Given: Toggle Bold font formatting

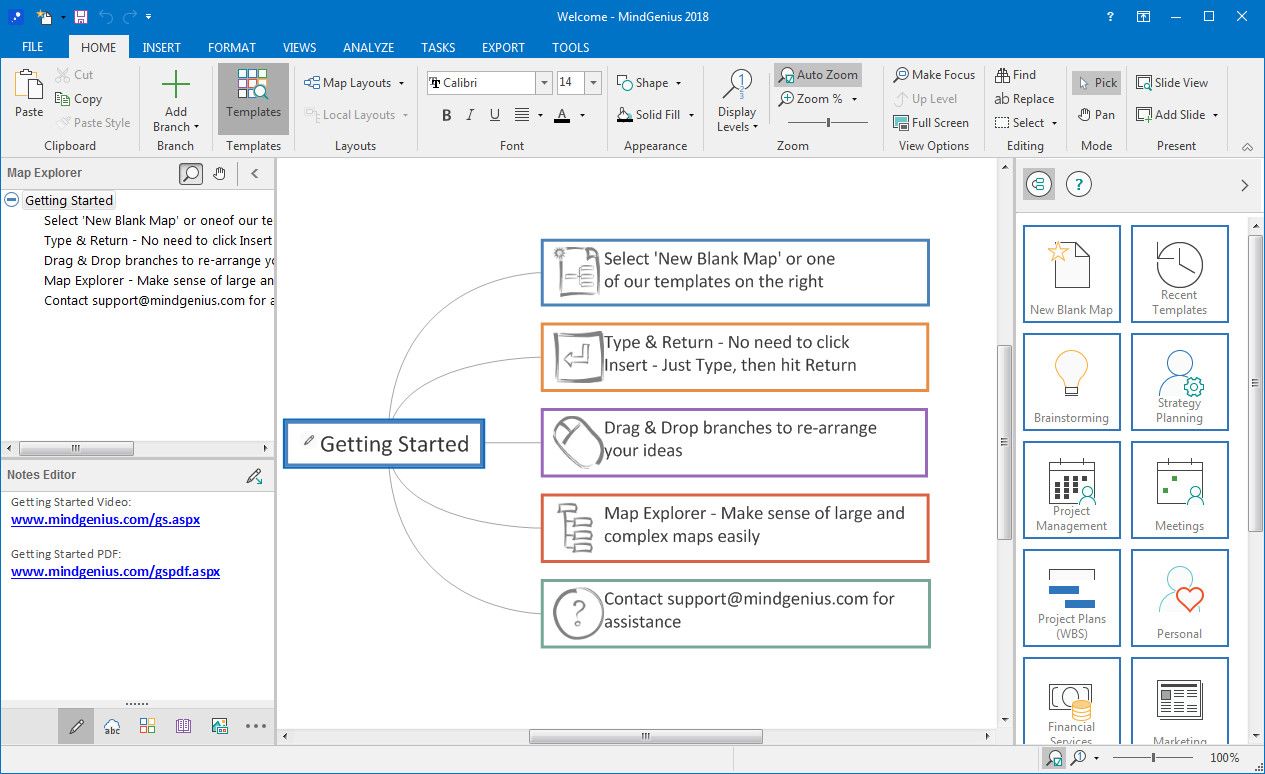Looking at the screenshot, I should [x=447, y=116].
